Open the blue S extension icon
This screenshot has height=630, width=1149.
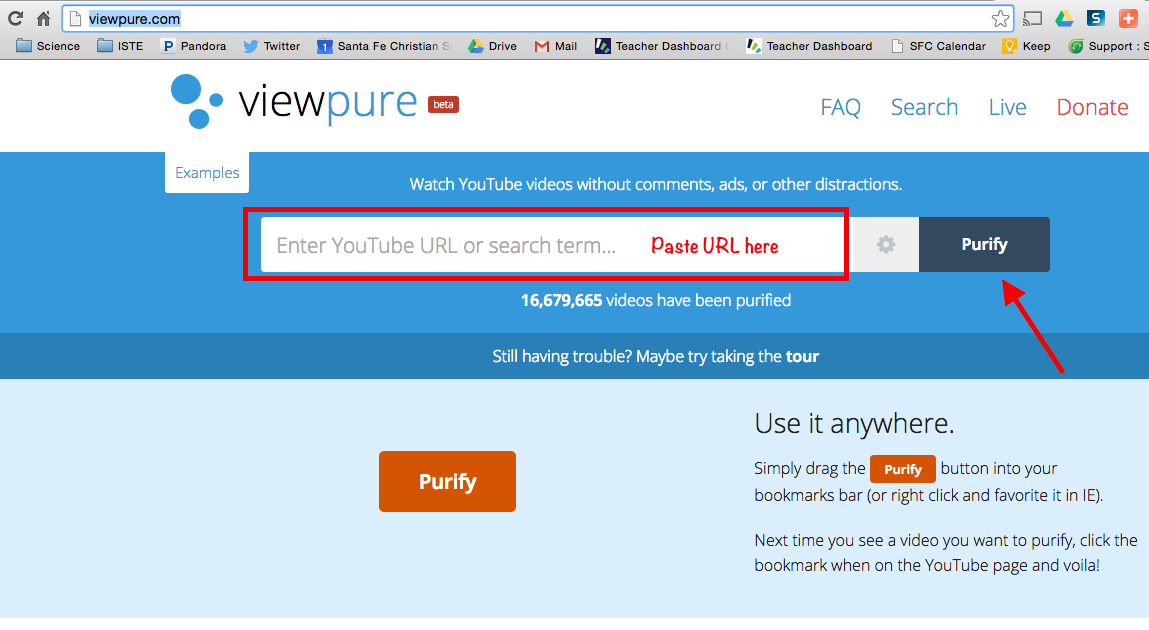pos(1096,18)
